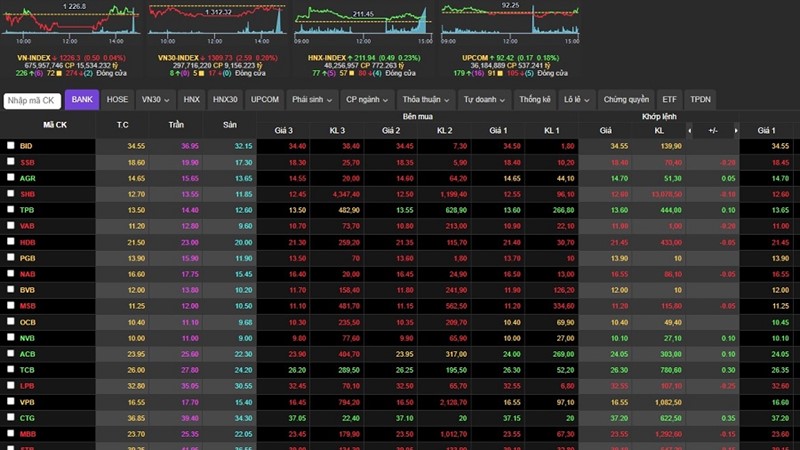Select the ACB checkbox
This screenshot has height=450, width=800.
tap(11, 353)
